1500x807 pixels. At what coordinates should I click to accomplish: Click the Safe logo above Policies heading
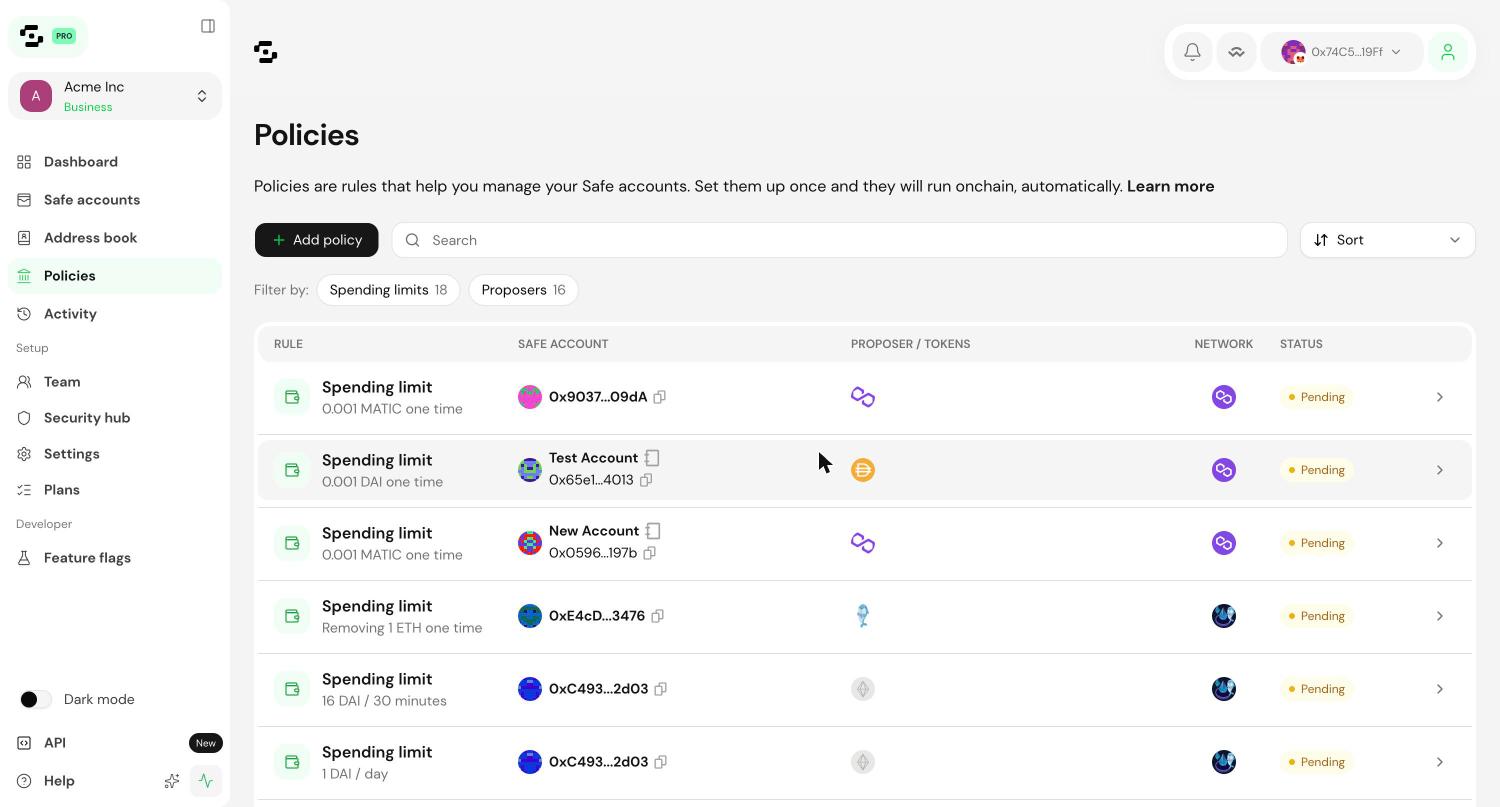pos(266,52)
